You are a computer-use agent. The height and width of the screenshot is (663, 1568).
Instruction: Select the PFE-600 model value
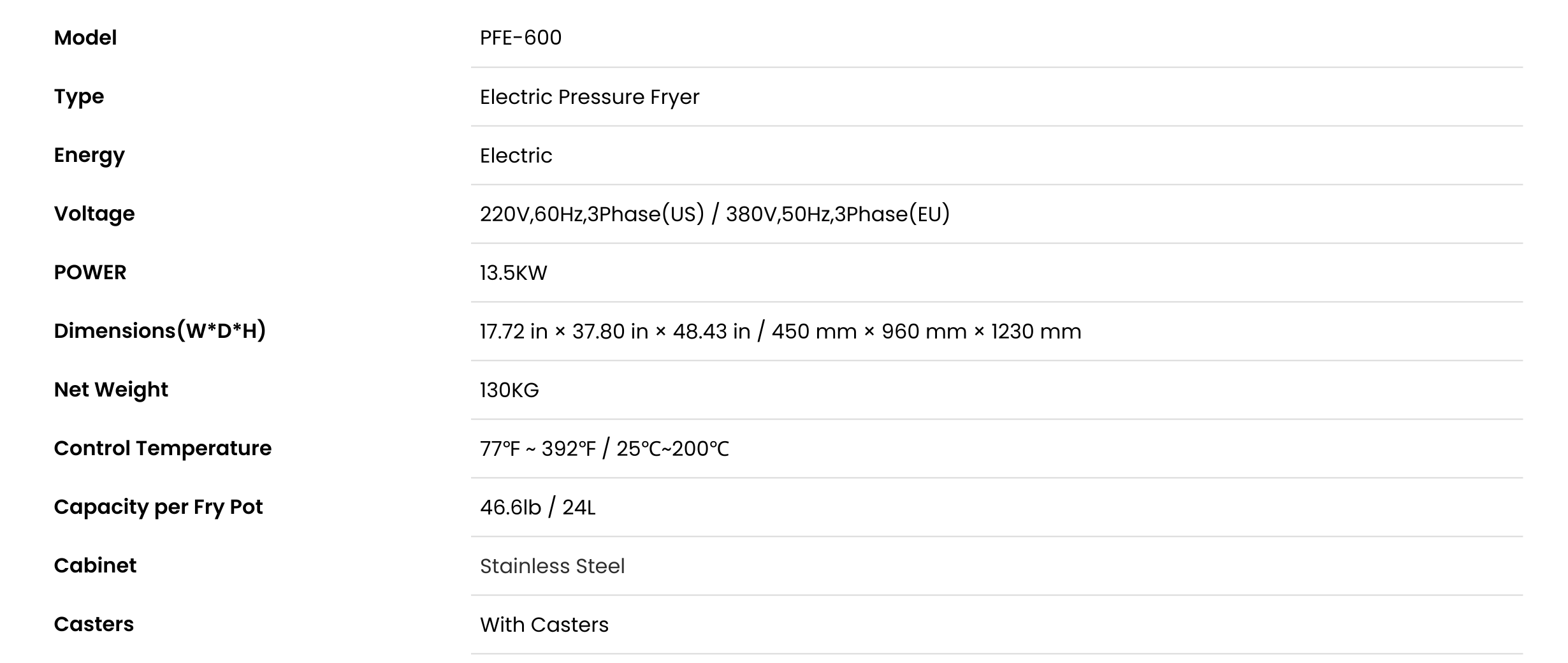pos(521,38)
